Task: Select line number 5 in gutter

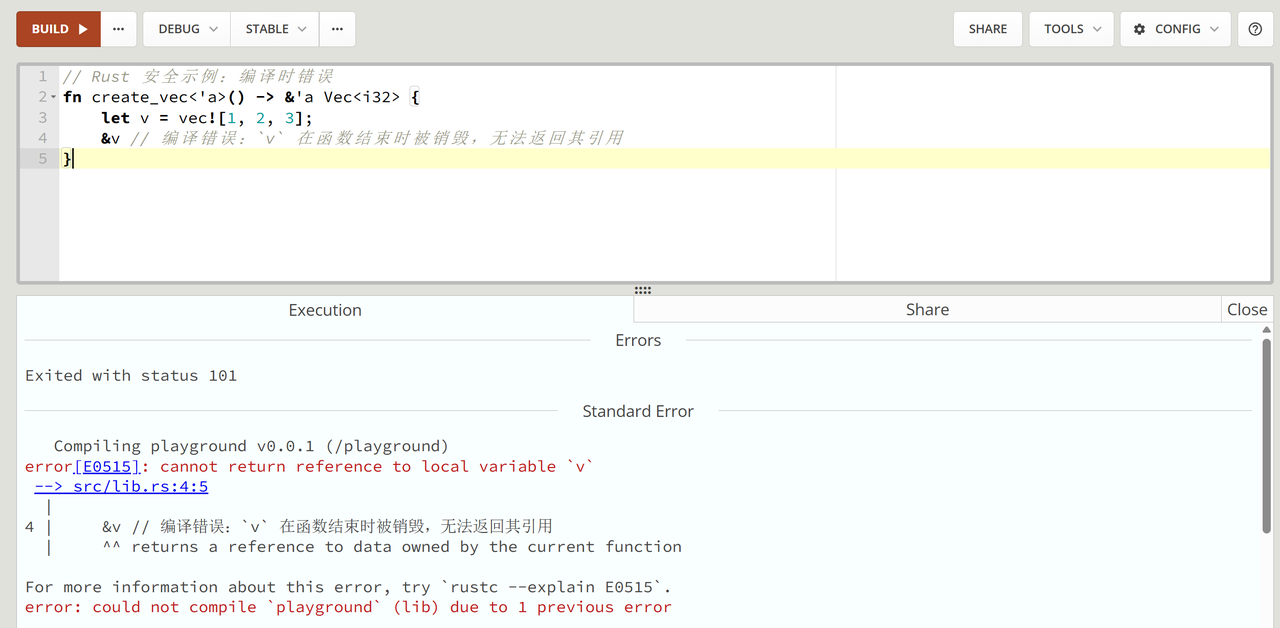Action: 42,159
